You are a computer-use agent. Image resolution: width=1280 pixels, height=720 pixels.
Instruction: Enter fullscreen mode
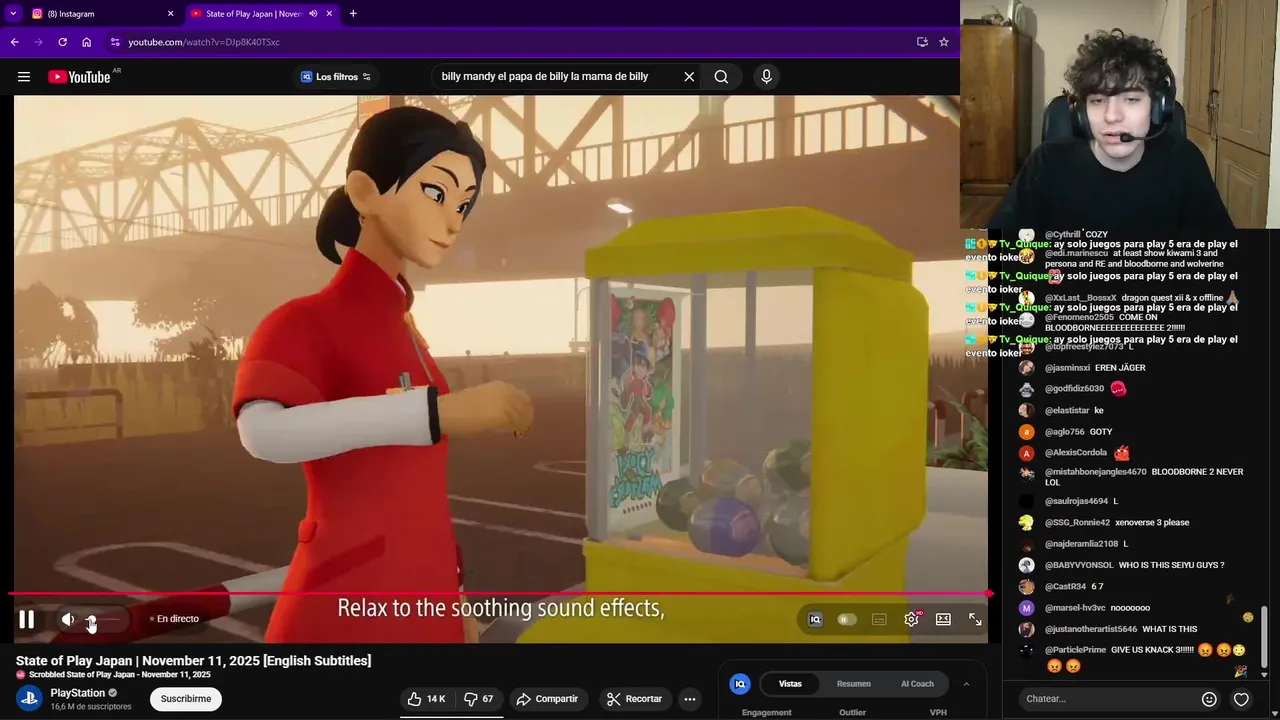click(975, 620)
